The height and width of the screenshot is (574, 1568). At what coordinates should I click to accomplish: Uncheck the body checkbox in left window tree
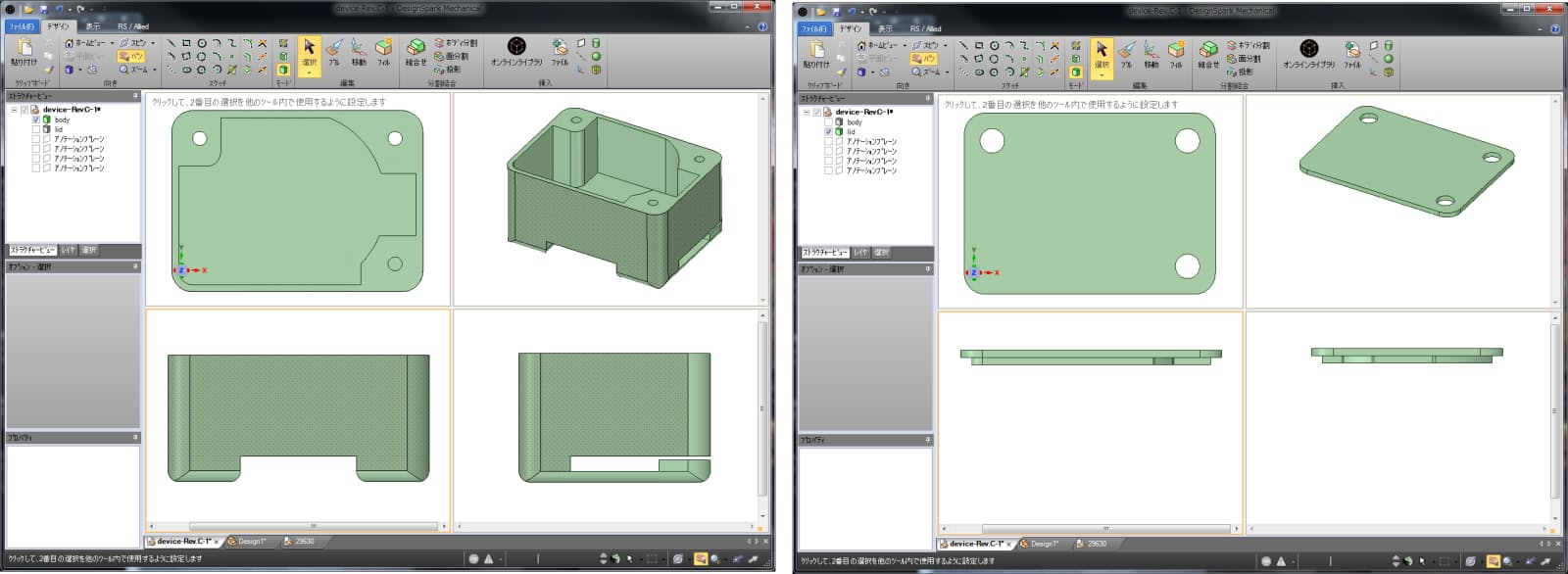click(x=36, y=120)
